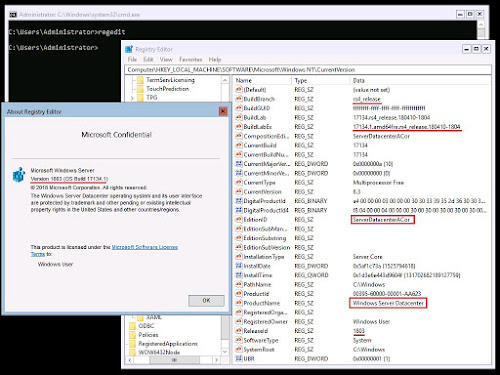Viewport: 500px width, 375px height.
Task: Click the DigitalProductId binary icon
Action: click(x=239, y=201)
